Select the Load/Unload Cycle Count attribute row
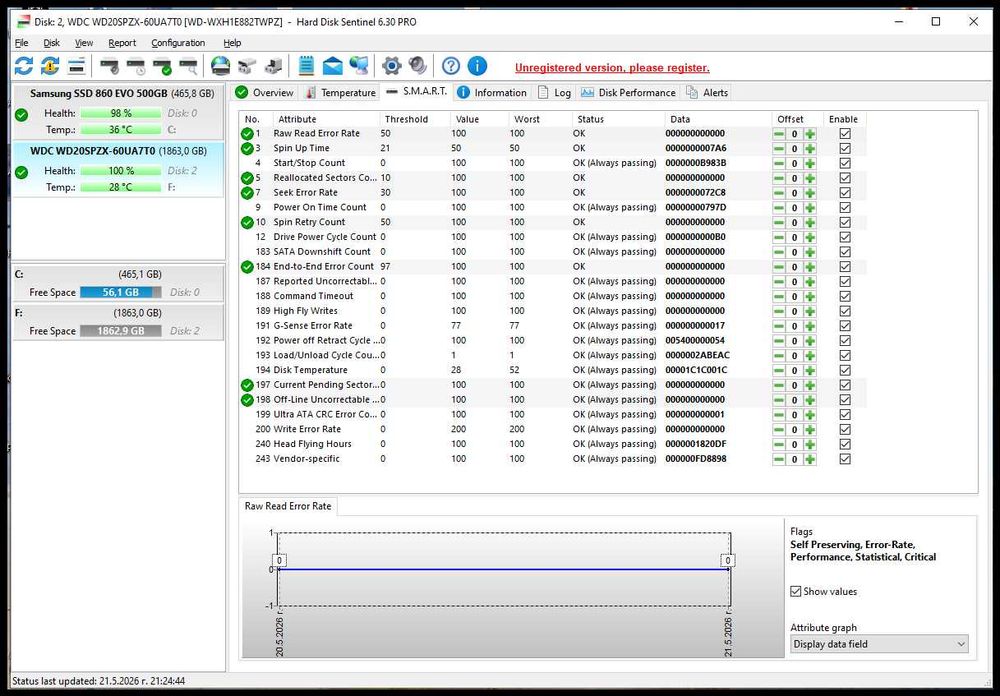Viewport: 1000px width, 696px height. click(x=552, y=355)
